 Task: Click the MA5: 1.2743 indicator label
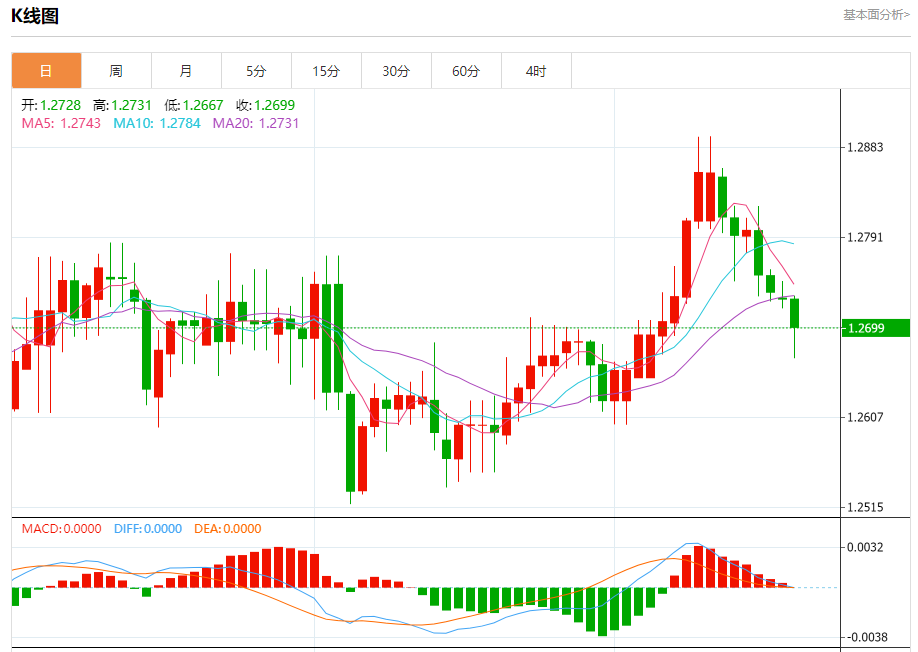point(61,123)
